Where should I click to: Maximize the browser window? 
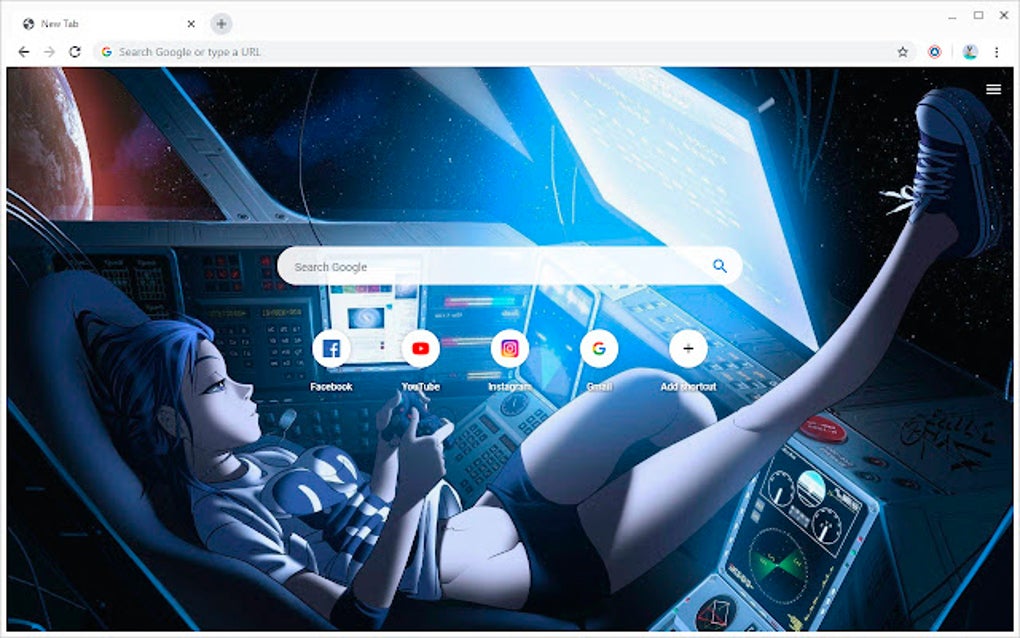[x=978, y=15]
